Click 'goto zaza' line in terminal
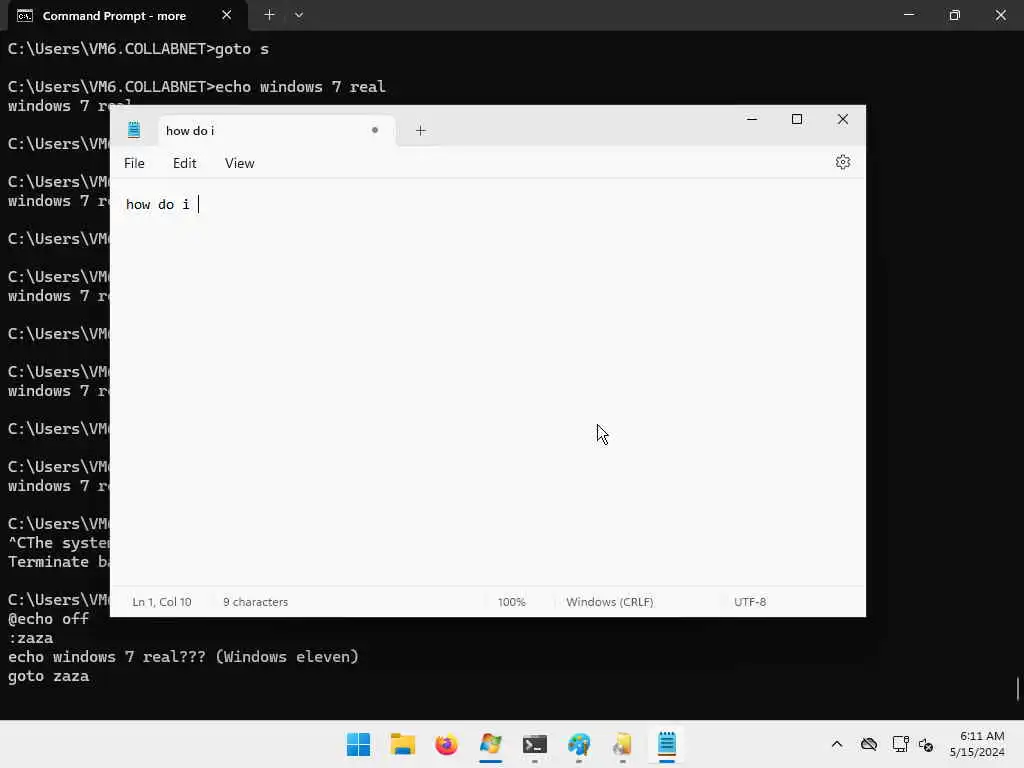 [x=49, y=676]
